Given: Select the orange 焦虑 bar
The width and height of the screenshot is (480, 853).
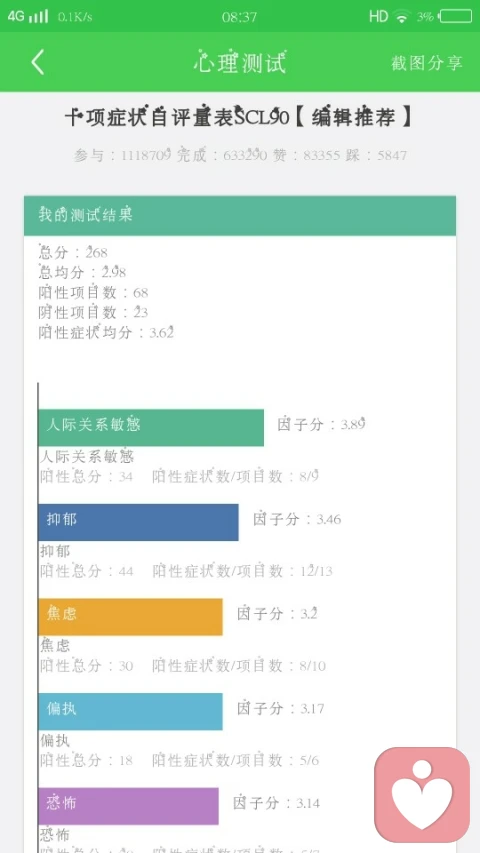Looking at the screenshot, I should (131, 617).
